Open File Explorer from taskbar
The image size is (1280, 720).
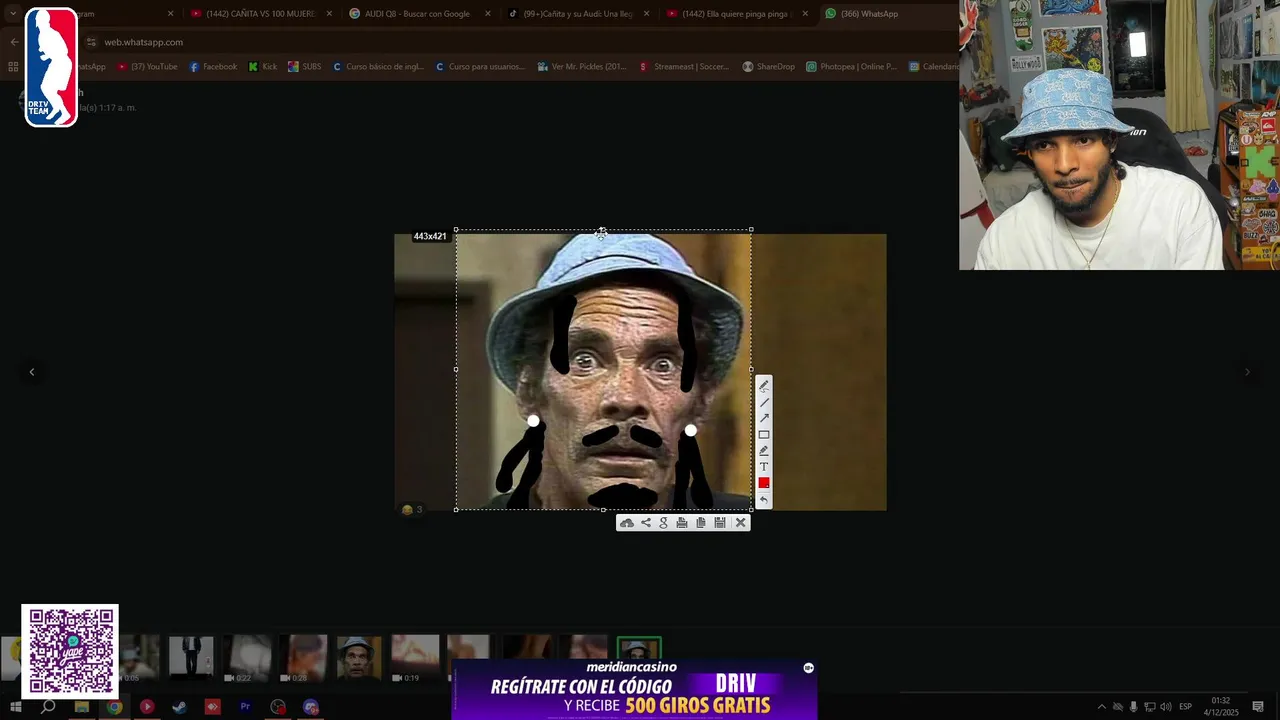[82, 707]
